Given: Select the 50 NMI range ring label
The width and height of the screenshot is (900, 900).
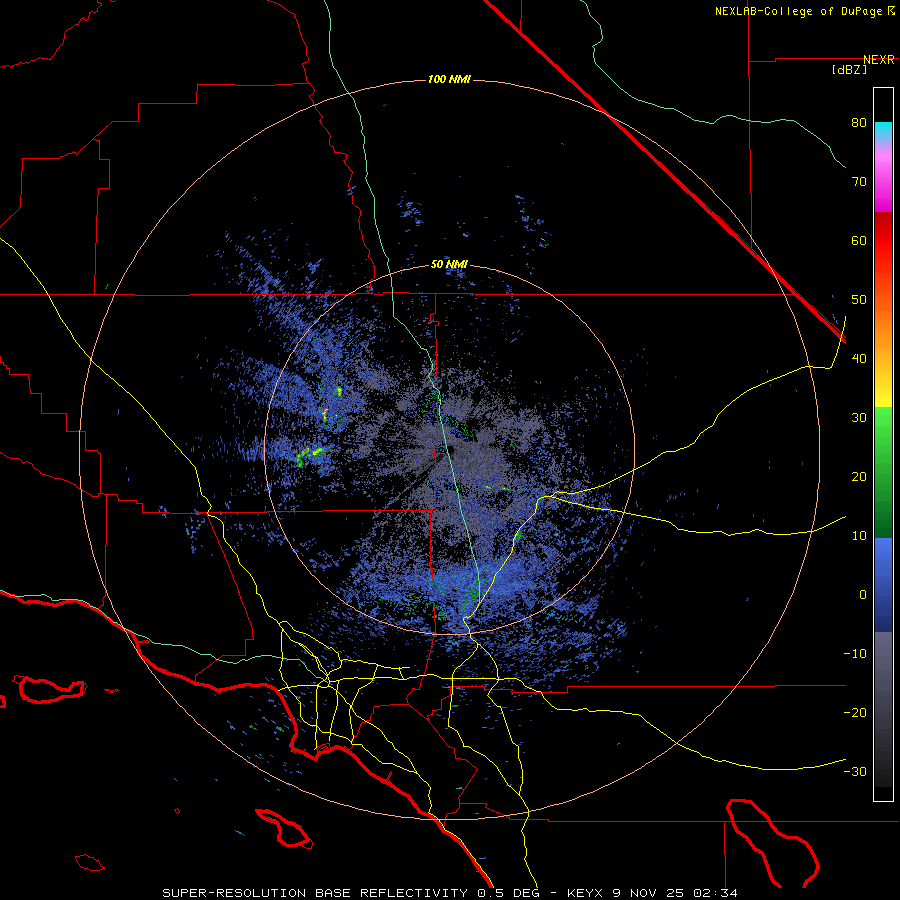Looking at the screenshot, I should point(449,265).
